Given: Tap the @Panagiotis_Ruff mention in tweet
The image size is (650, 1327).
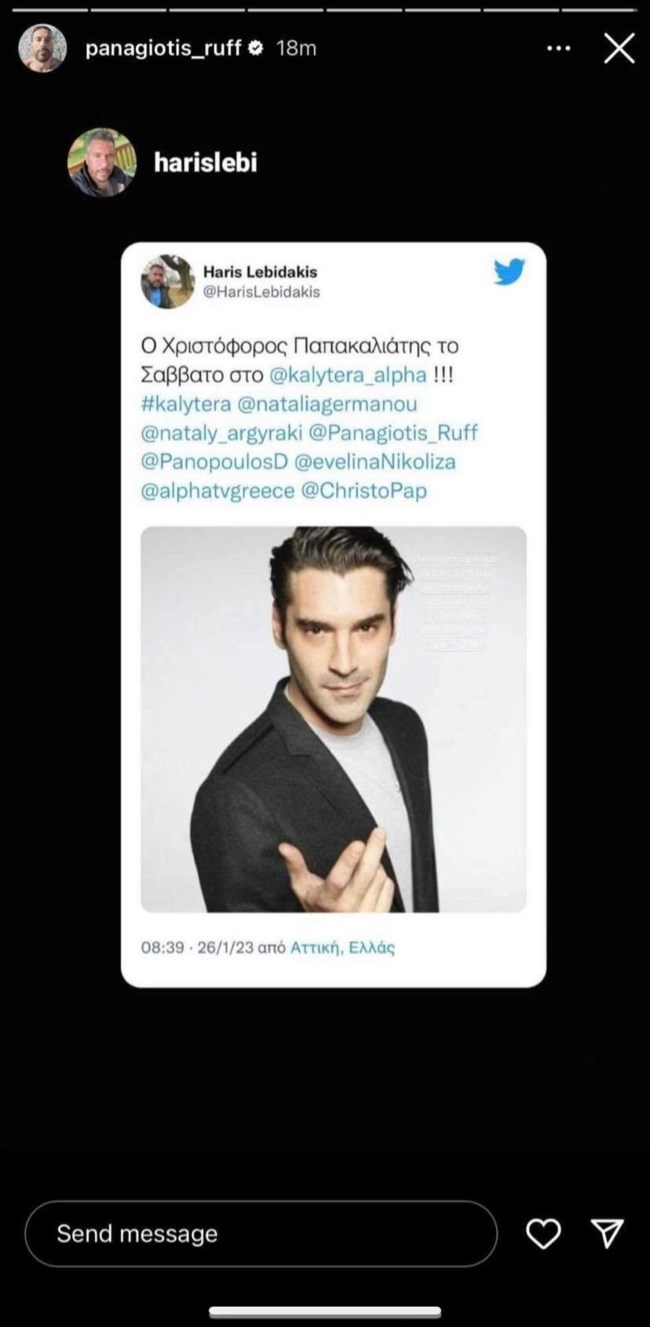Looking at the screenshot, I should (x=393, y=433).
